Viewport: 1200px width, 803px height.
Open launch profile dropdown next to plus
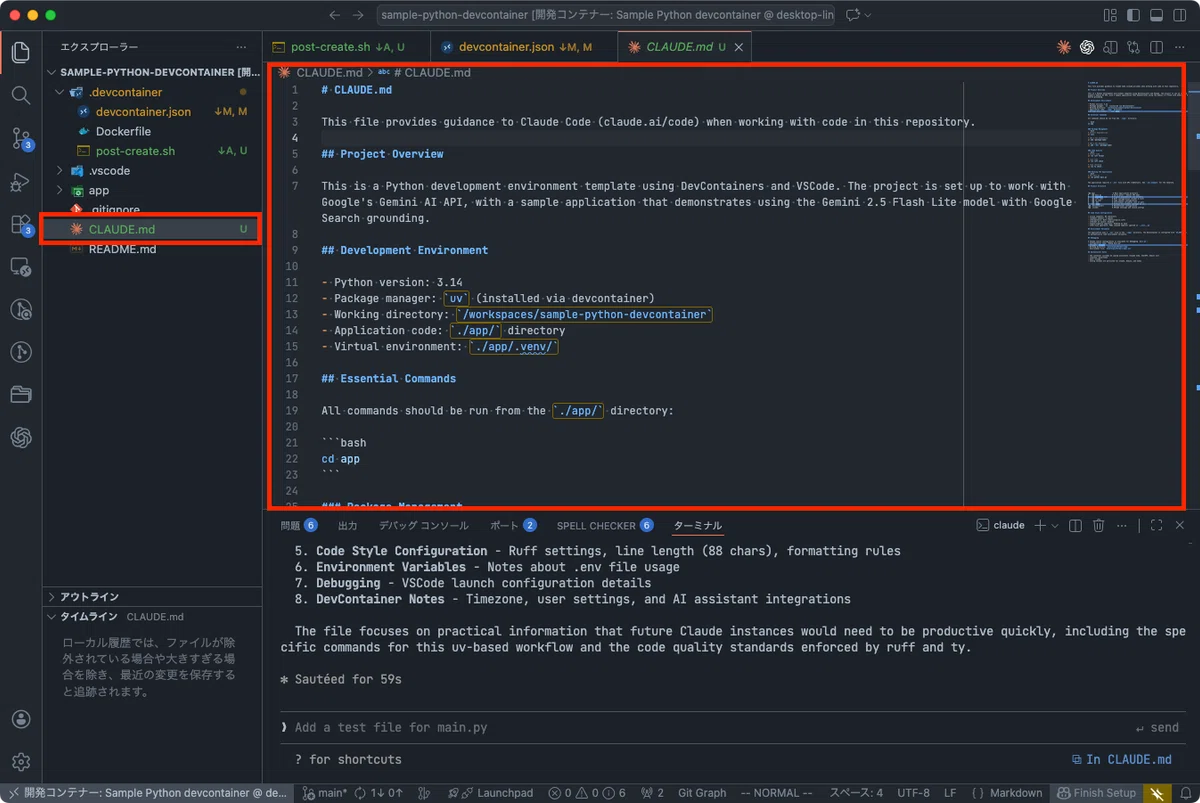coord(1054,525)
